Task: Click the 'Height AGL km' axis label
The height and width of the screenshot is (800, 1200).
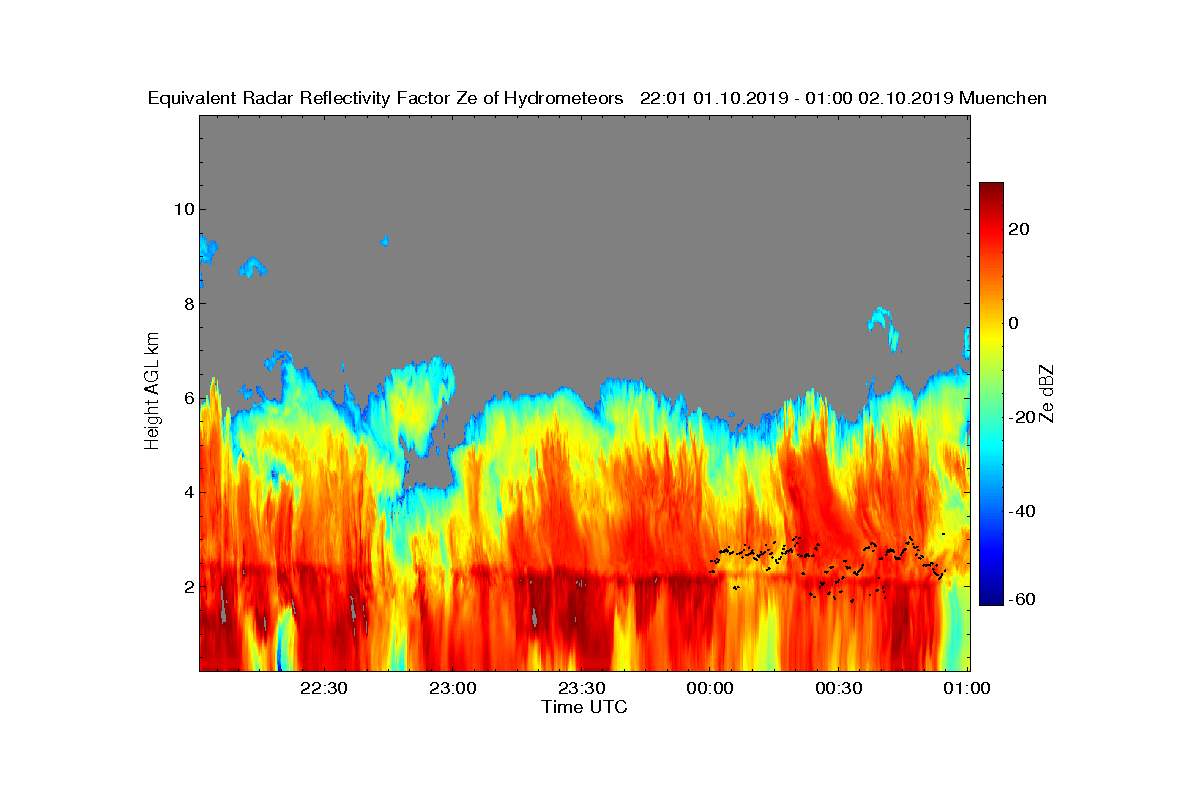Action: pos(152,393)
